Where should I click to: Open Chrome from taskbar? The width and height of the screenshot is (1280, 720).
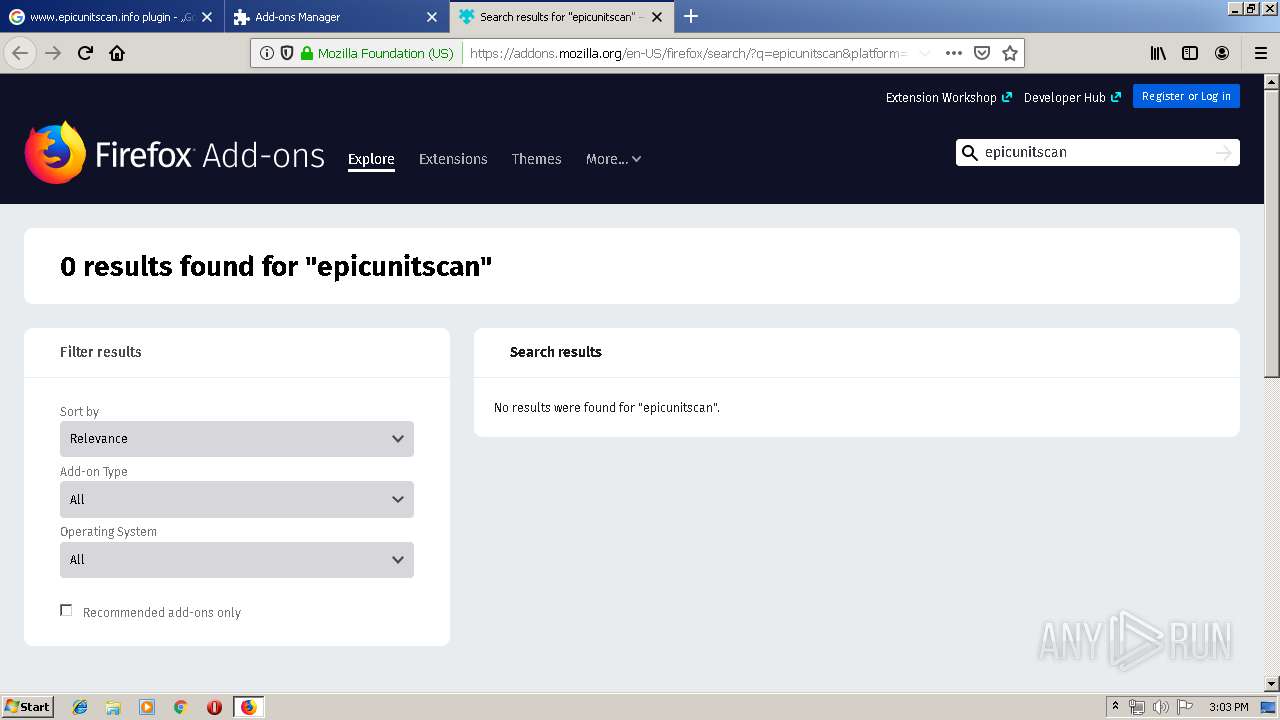pyautogui.click(x=180, y=707)
